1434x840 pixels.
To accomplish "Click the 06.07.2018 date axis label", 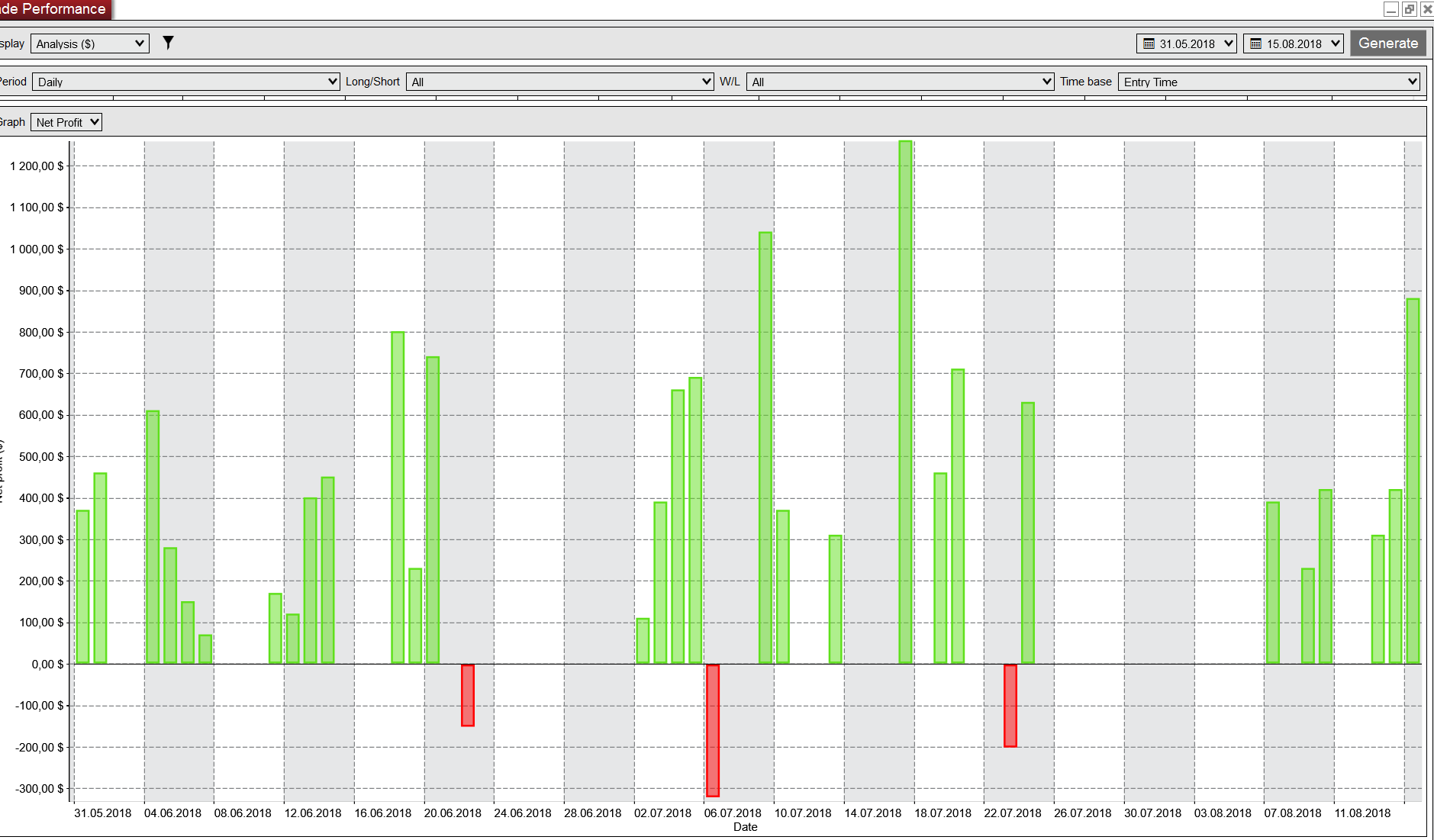I will point(733,813).
